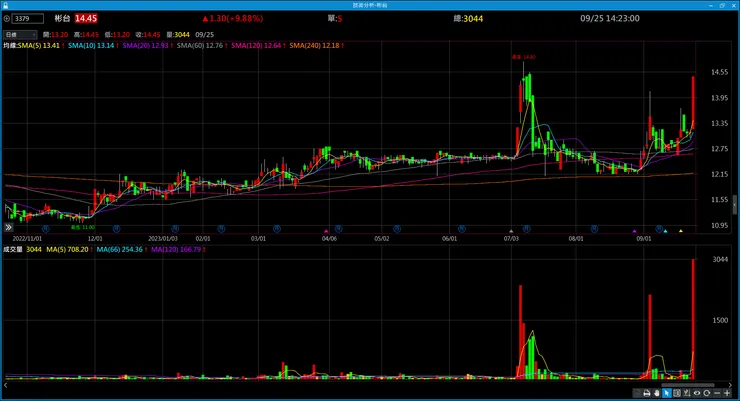
Task: Click total volume 總:3044
Action: (x=468, y=18)
